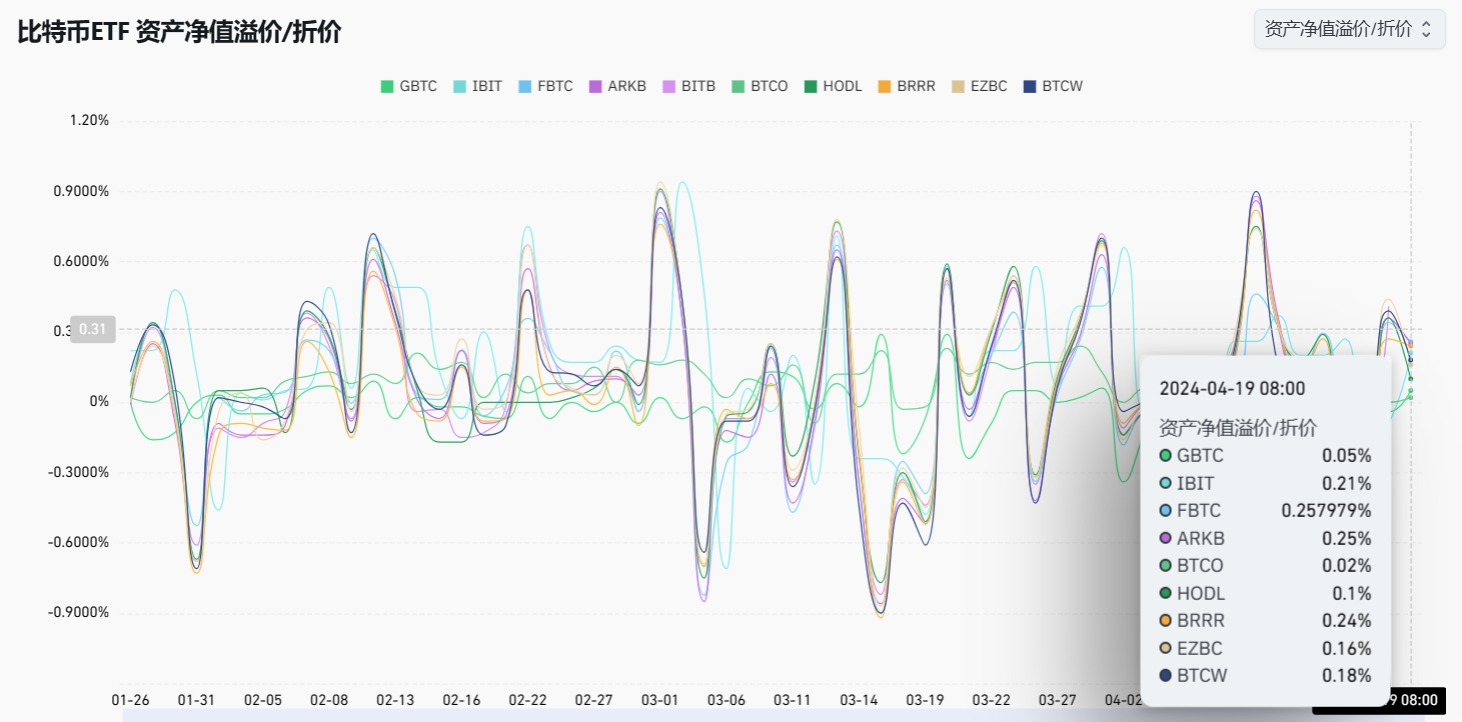Screen dimensions: 1462x722
Task: Click the tan EZBC legend icon
Action: click(959, 86)
